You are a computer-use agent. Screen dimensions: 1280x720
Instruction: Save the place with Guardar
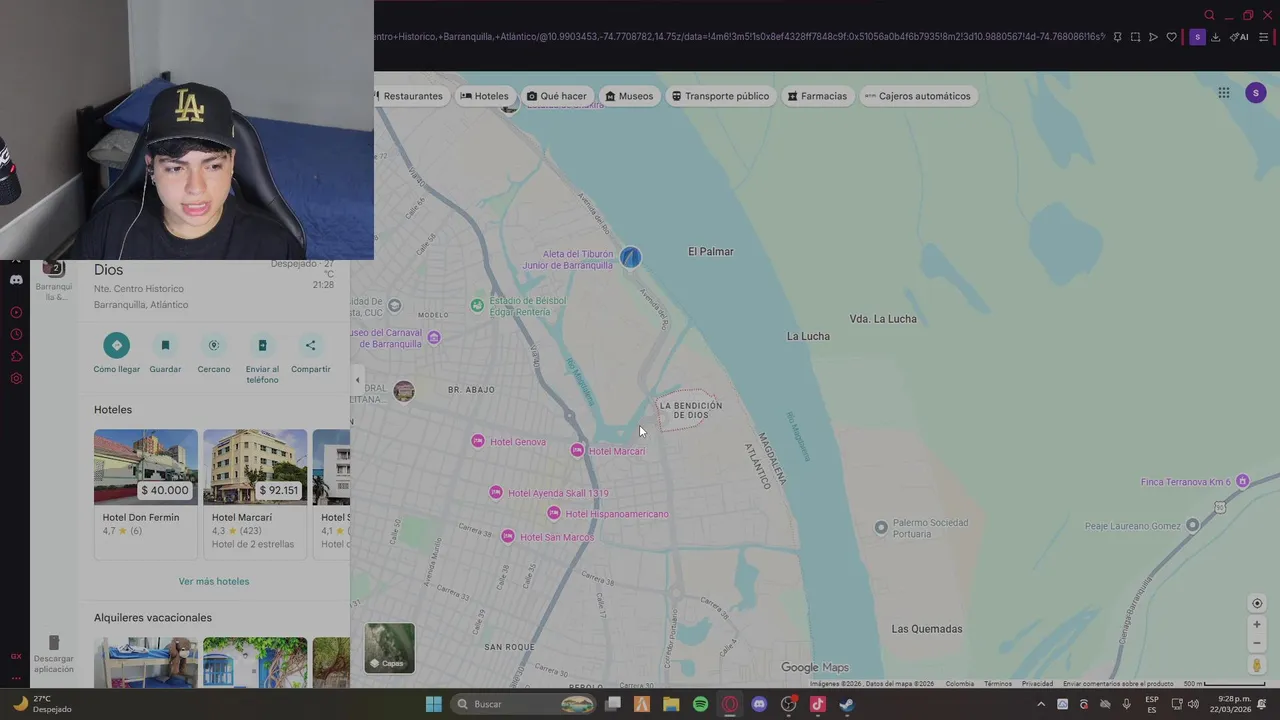165,346
